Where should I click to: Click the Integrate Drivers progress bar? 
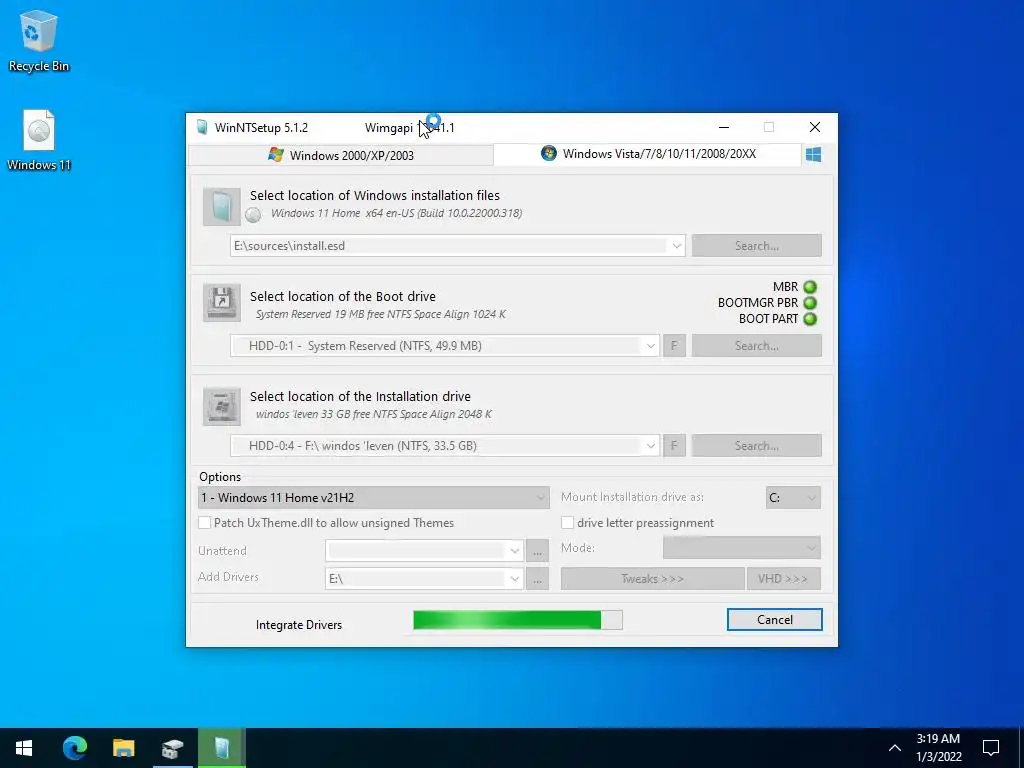click(518, 620)
